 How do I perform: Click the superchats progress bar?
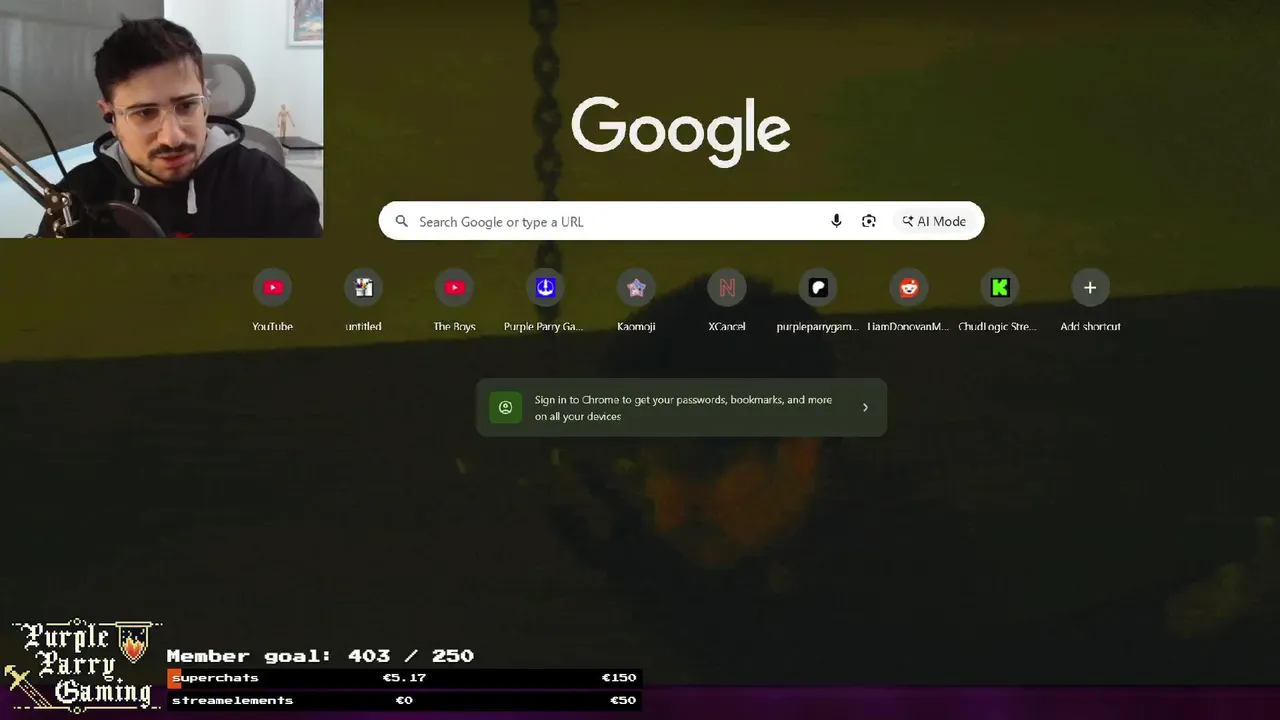[x=404, y=678]
